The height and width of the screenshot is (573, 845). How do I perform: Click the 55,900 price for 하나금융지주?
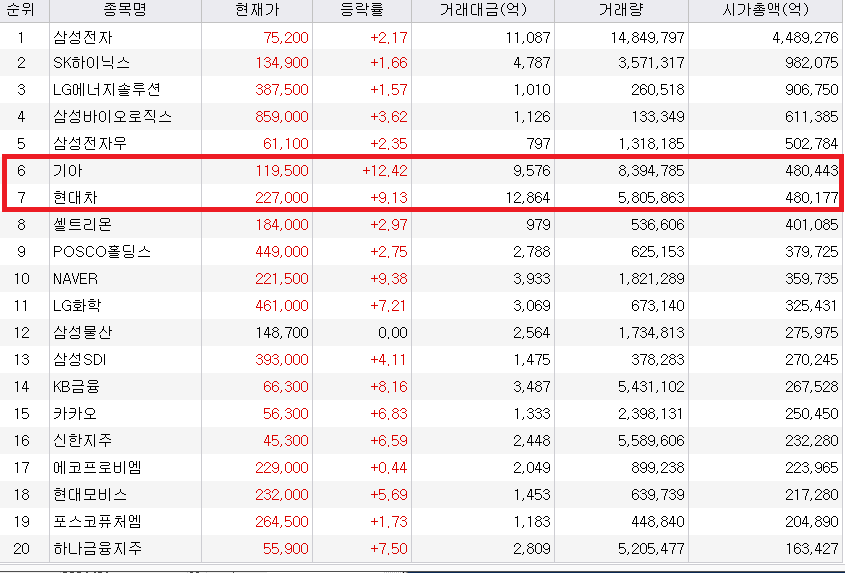[x=286, y=549]
